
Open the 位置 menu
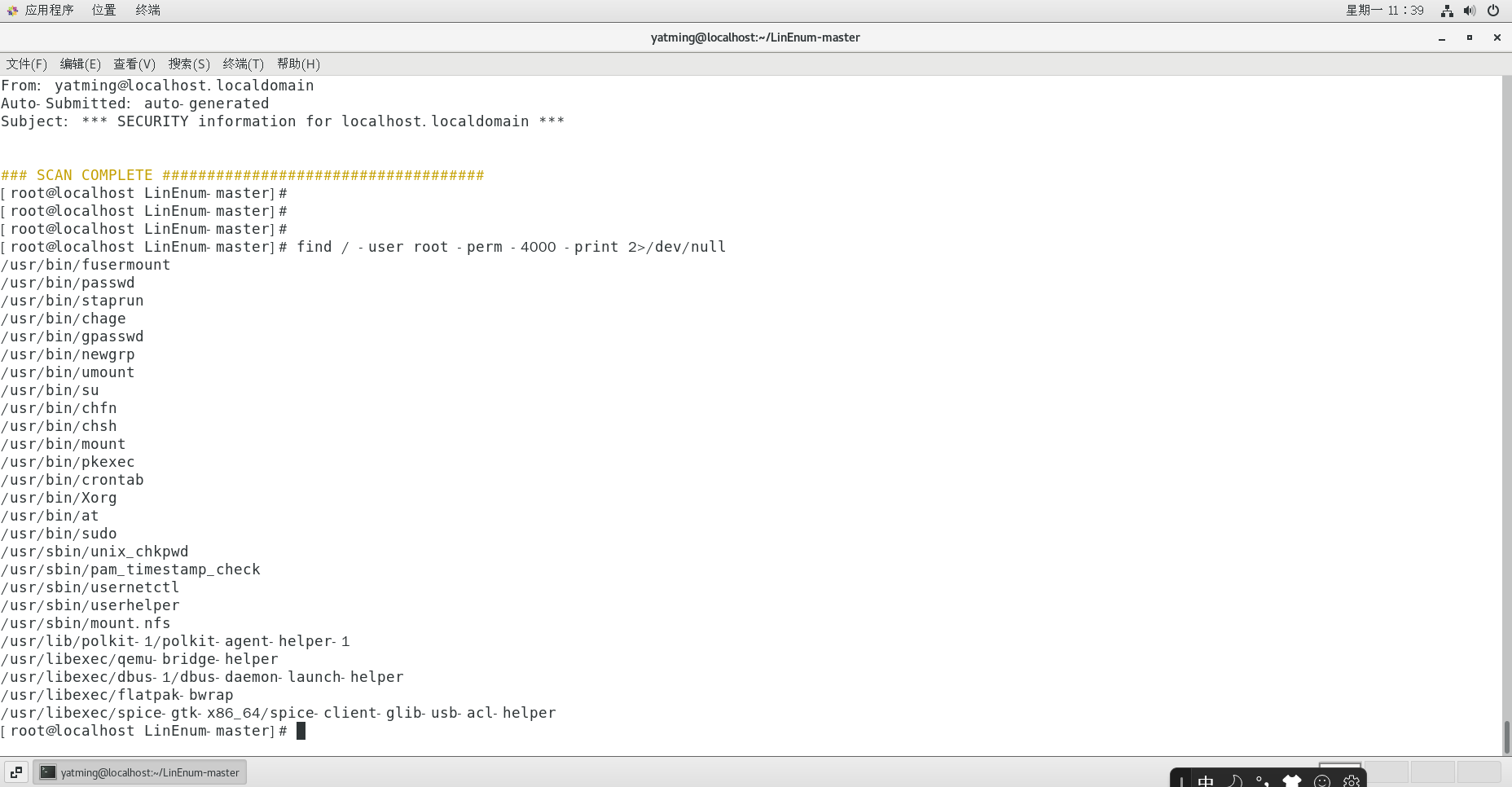(103, 10)
